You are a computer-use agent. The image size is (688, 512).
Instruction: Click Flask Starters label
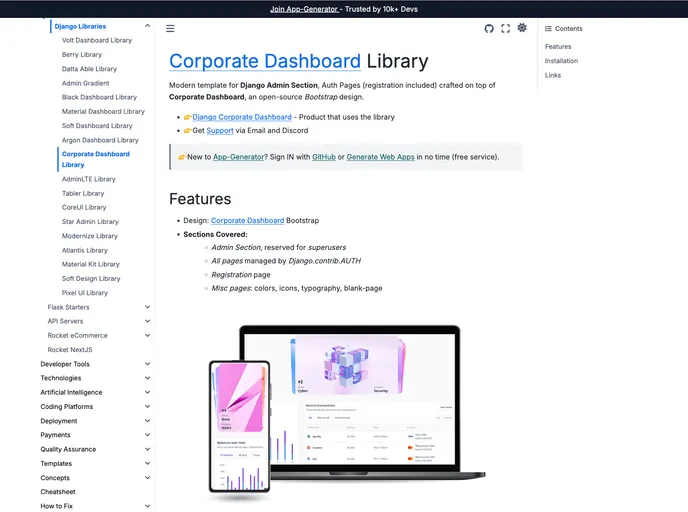coord(68,307)
